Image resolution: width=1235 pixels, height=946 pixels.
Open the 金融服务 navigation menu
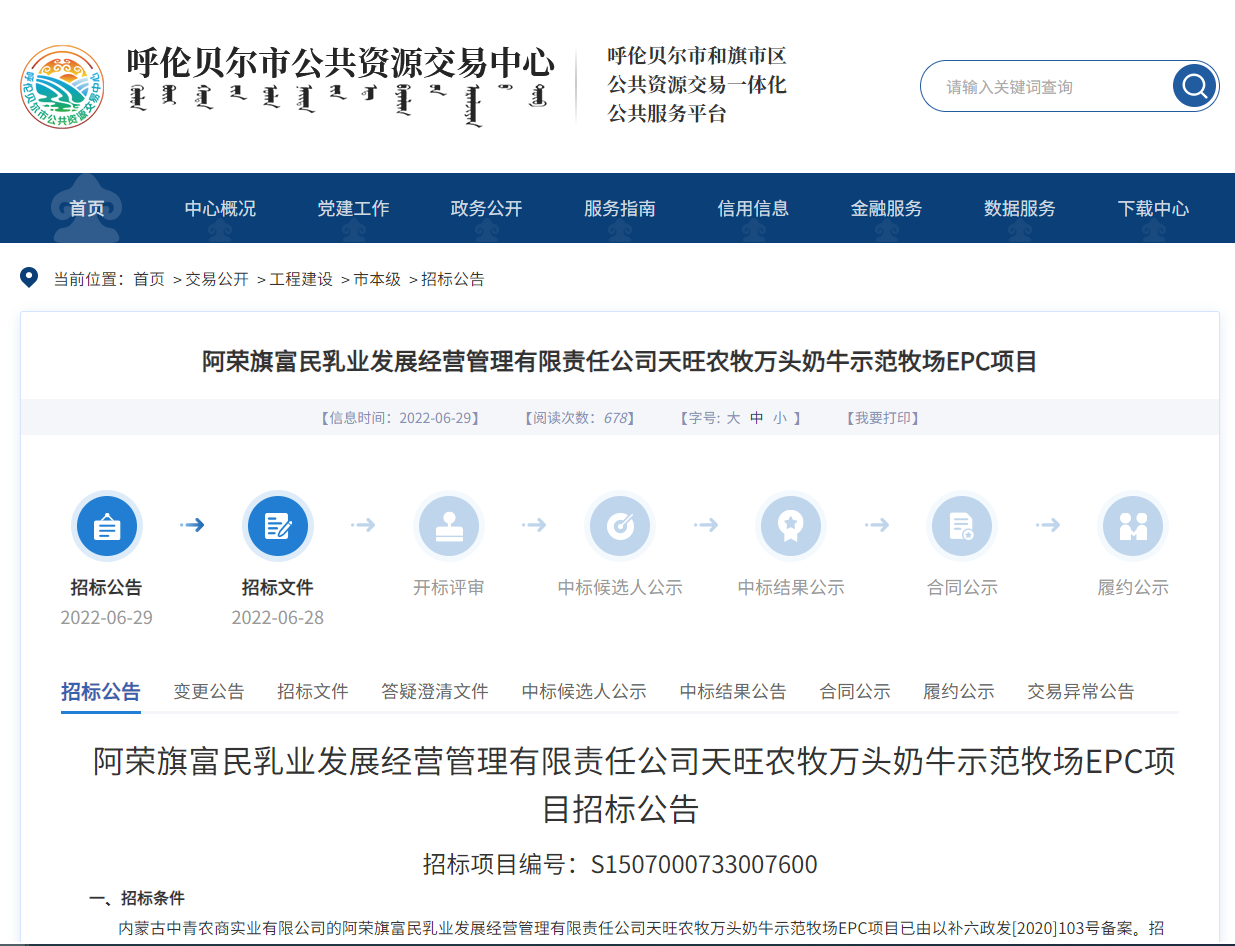pyautogui.click(x=887, y=208)
